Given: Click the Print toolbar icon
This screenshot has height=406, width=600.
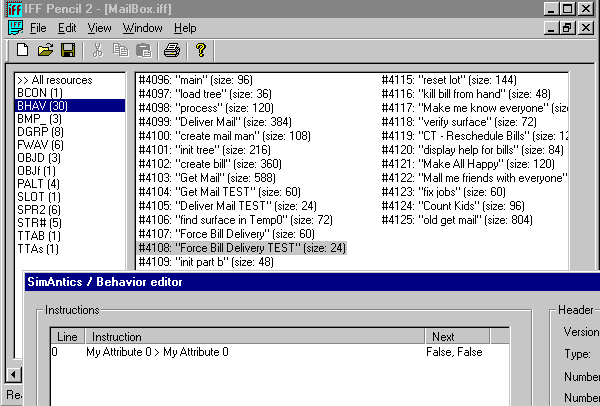Looking at the screenshot, I should pos(172,49).
